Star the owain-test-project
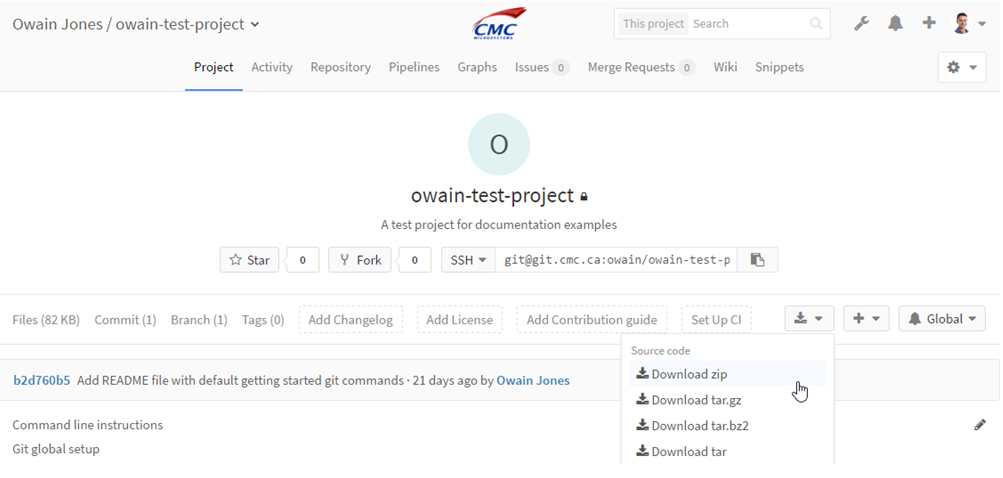This screenshot has height=478, width=1003. (249, 260)
